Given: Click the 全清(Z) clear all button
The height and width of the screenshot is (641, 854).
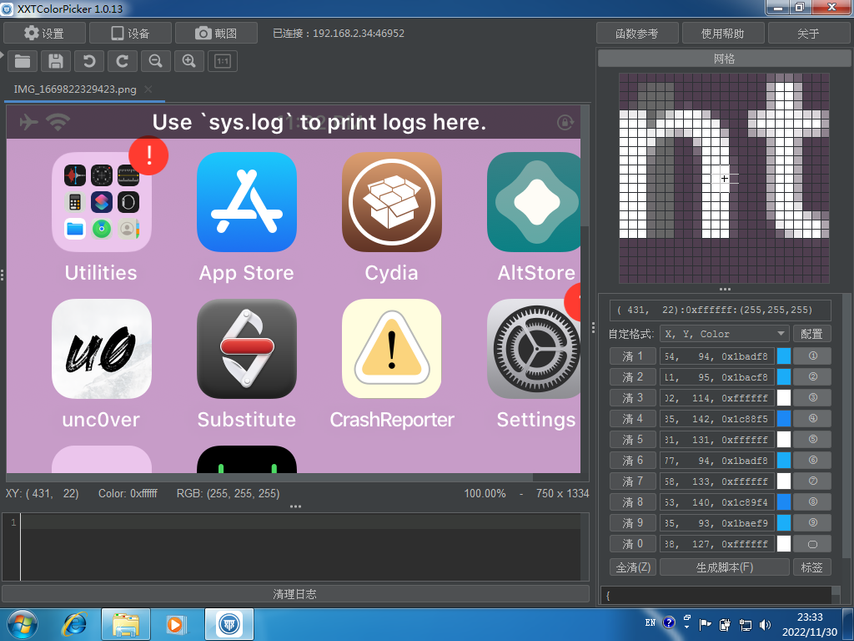Looking at the screenshot, I should [x=632, y=567].
